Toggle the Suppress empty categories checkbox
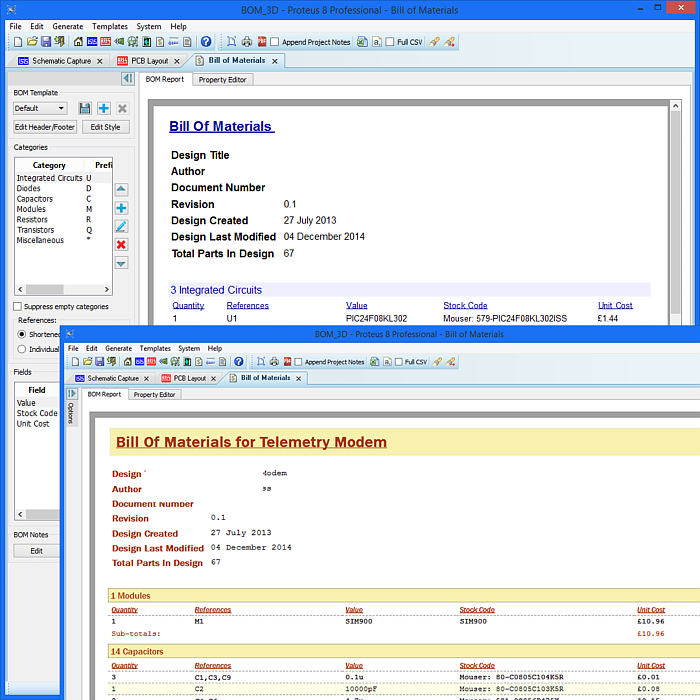This screenshot has height=700, width=700. [x=17, y=307]
